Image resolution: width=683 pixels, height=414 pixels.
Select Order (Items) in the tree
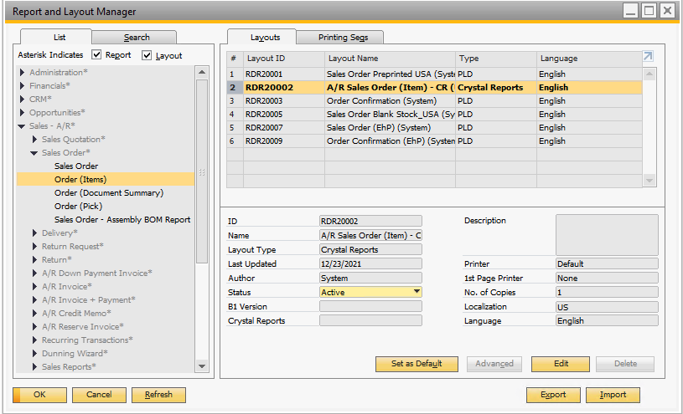[x=105, y=180]
